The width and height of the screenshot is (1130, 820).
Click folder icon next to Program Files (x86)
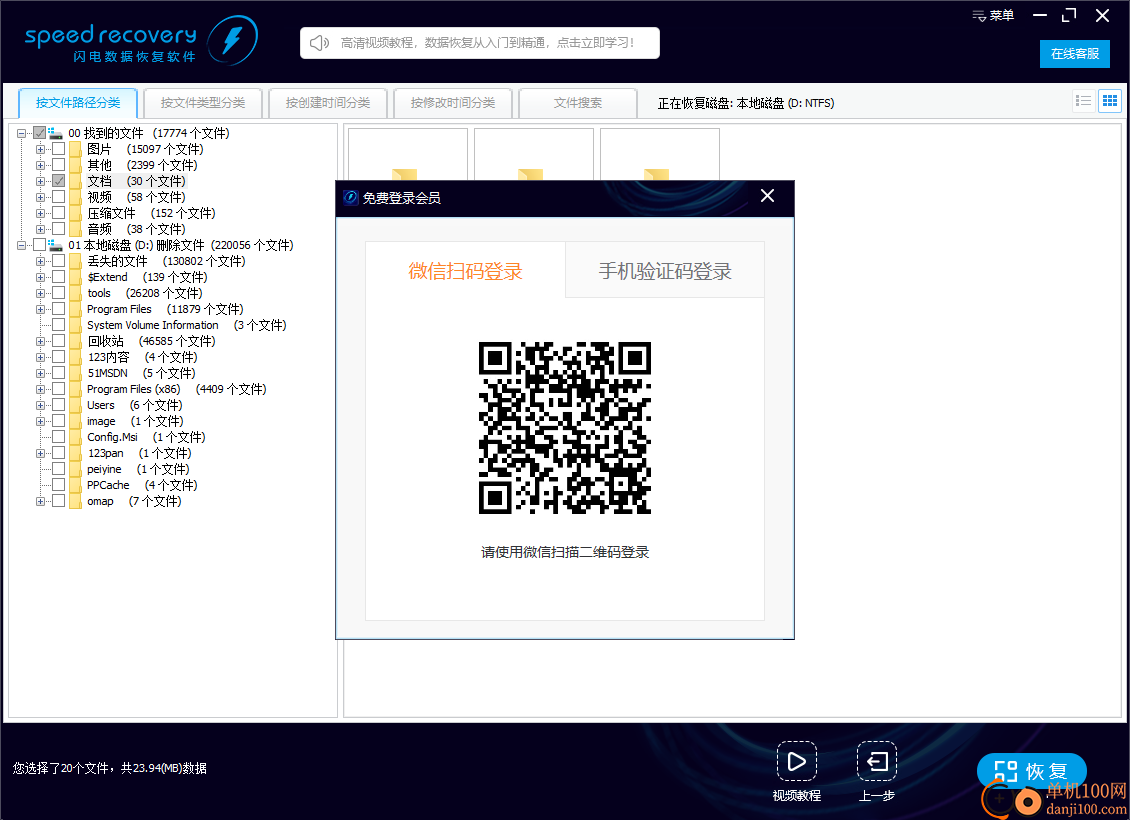coord(76,389)
